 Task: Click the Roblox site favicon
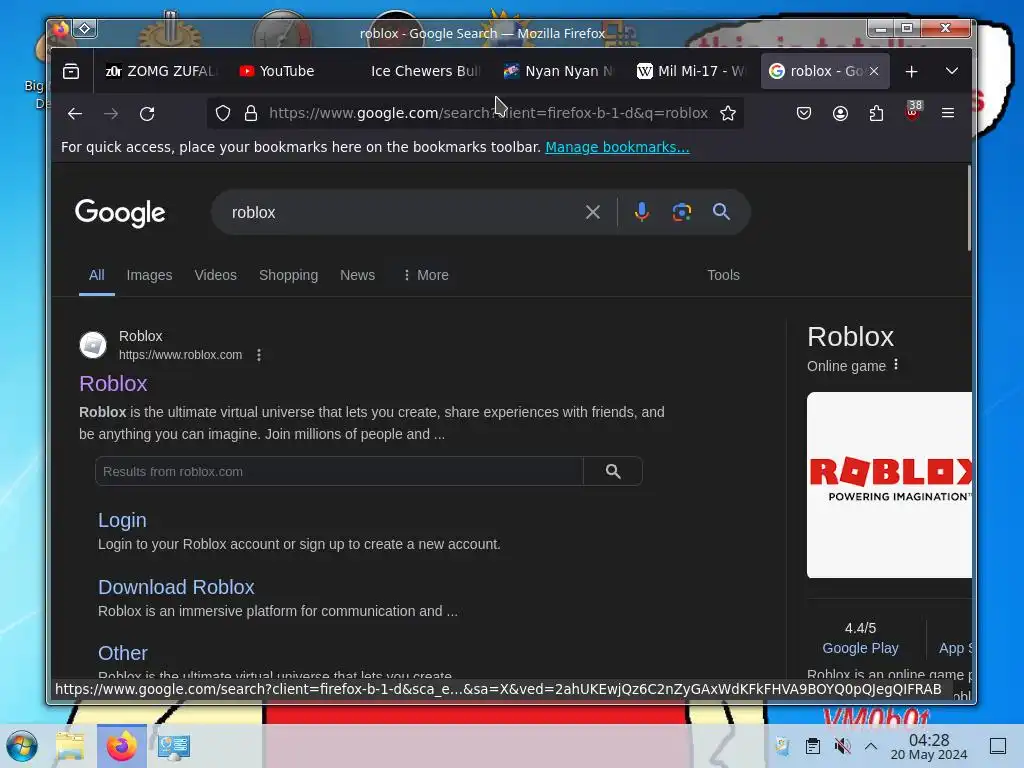click(x=93, y=345)
